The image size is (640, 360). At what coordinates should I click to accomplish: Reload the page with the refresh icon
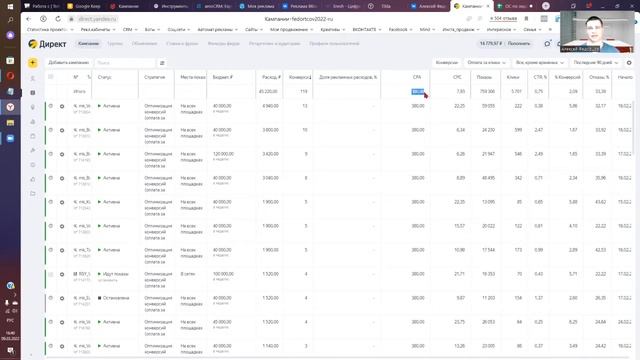click(x=58, y=19)
